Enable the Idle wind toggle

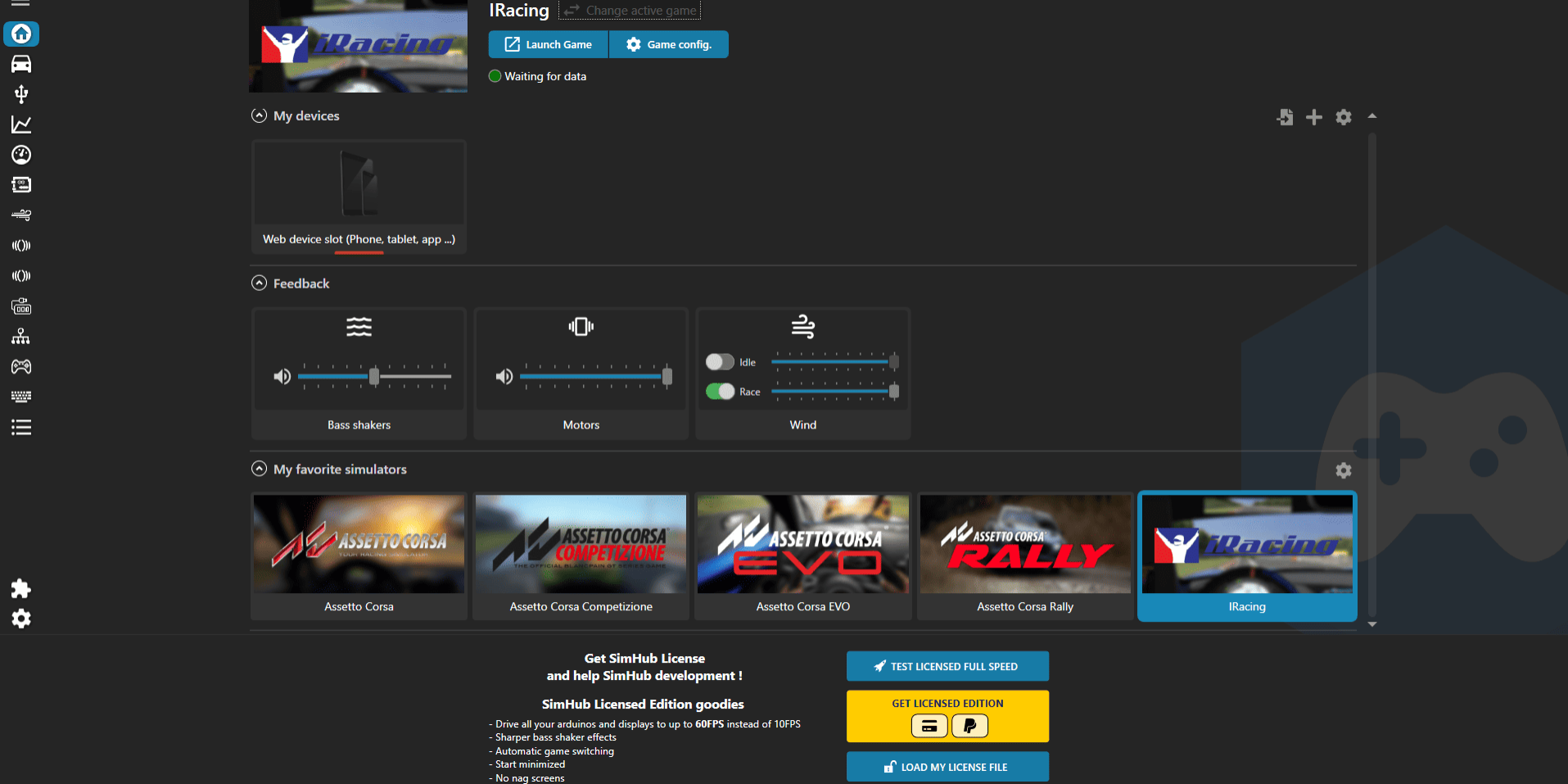pos(720,361)
